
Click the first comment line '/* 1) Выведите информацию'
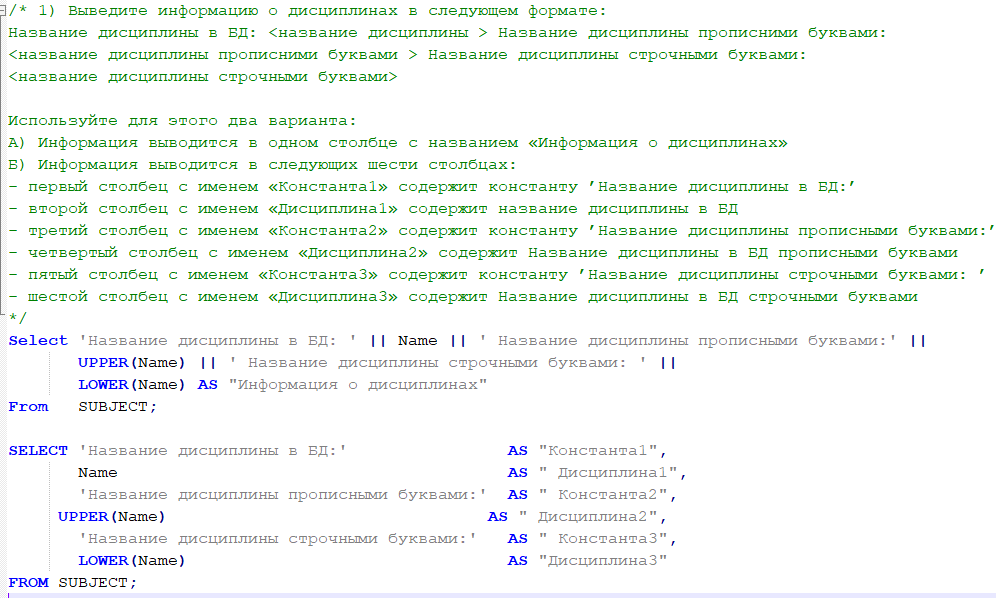point(307,11)
